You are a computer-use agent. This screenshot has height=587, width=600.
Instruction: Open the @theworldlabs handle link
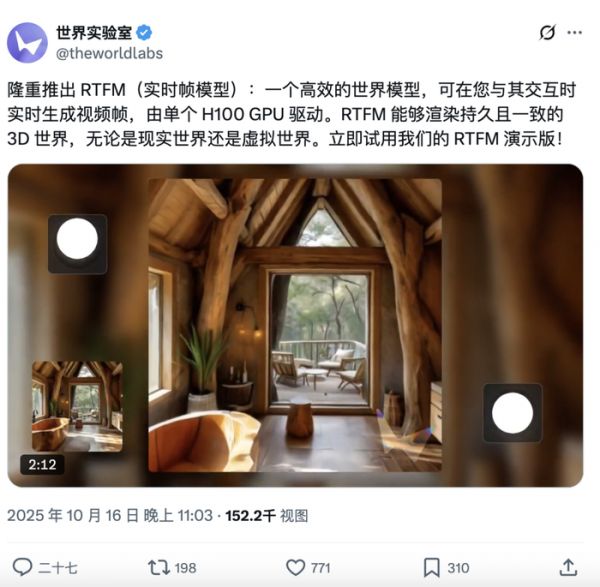109,53
